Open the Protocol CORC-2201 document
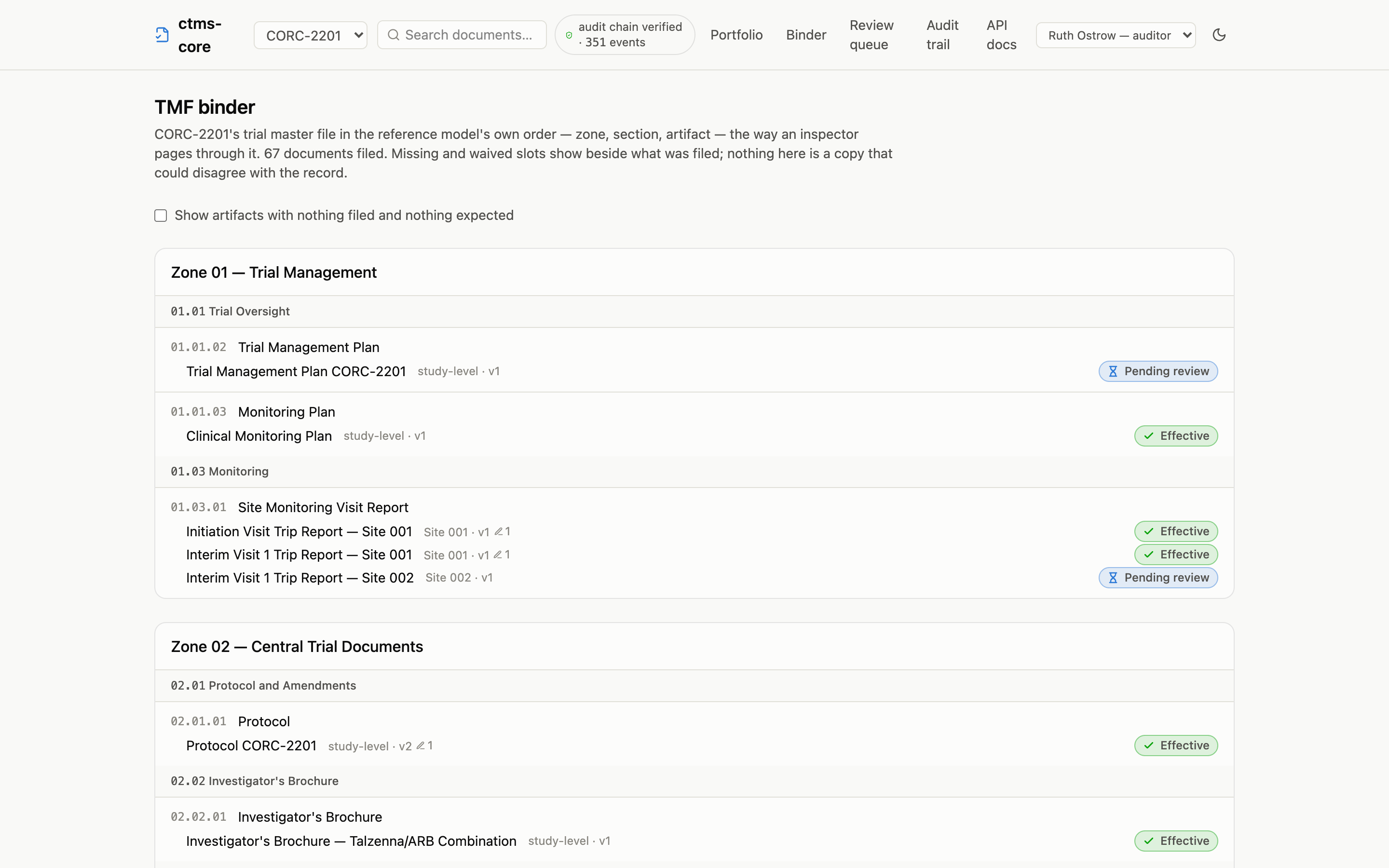This screenshot has height=868, width=1389. (251, 746)
